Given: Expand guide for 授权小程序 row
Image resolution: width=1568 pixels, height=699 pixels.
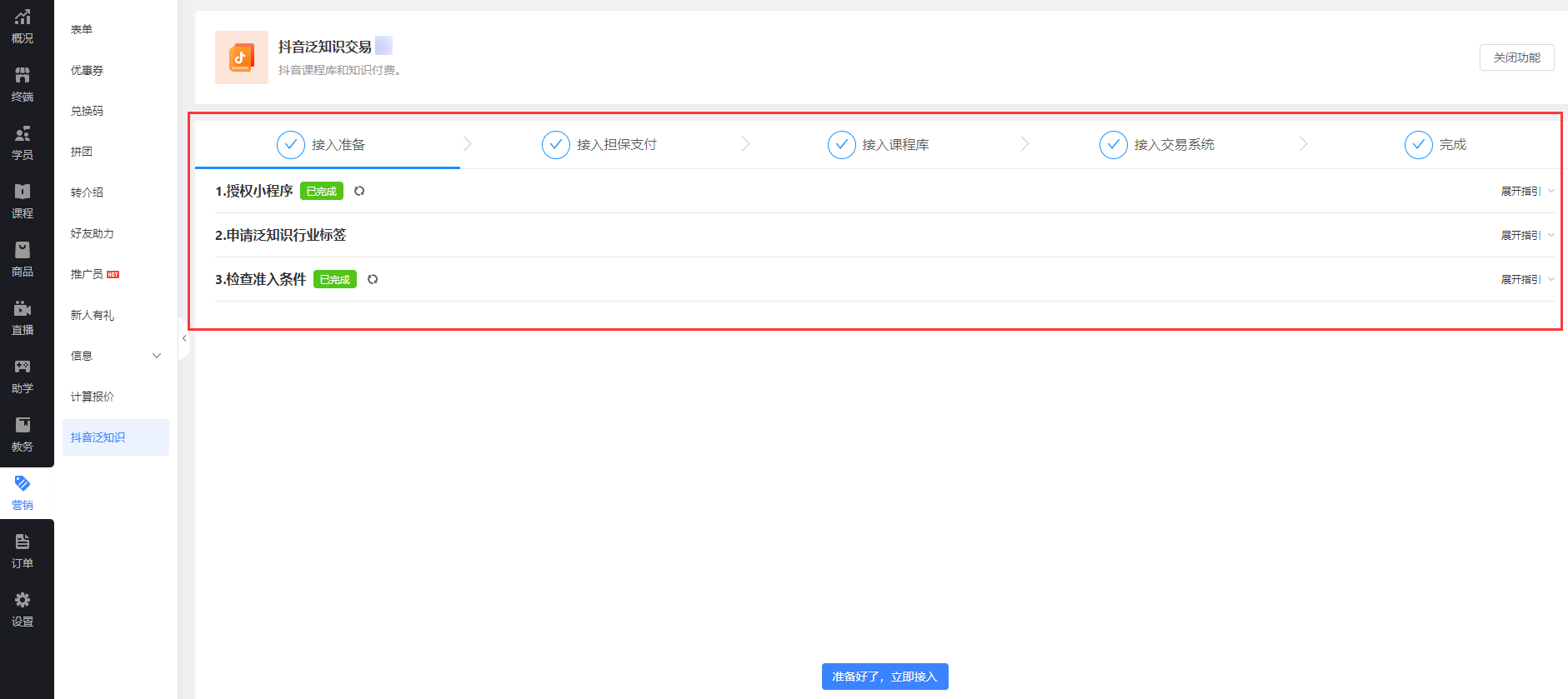Looking at the screenshot, I should (x=1527, y=191).
